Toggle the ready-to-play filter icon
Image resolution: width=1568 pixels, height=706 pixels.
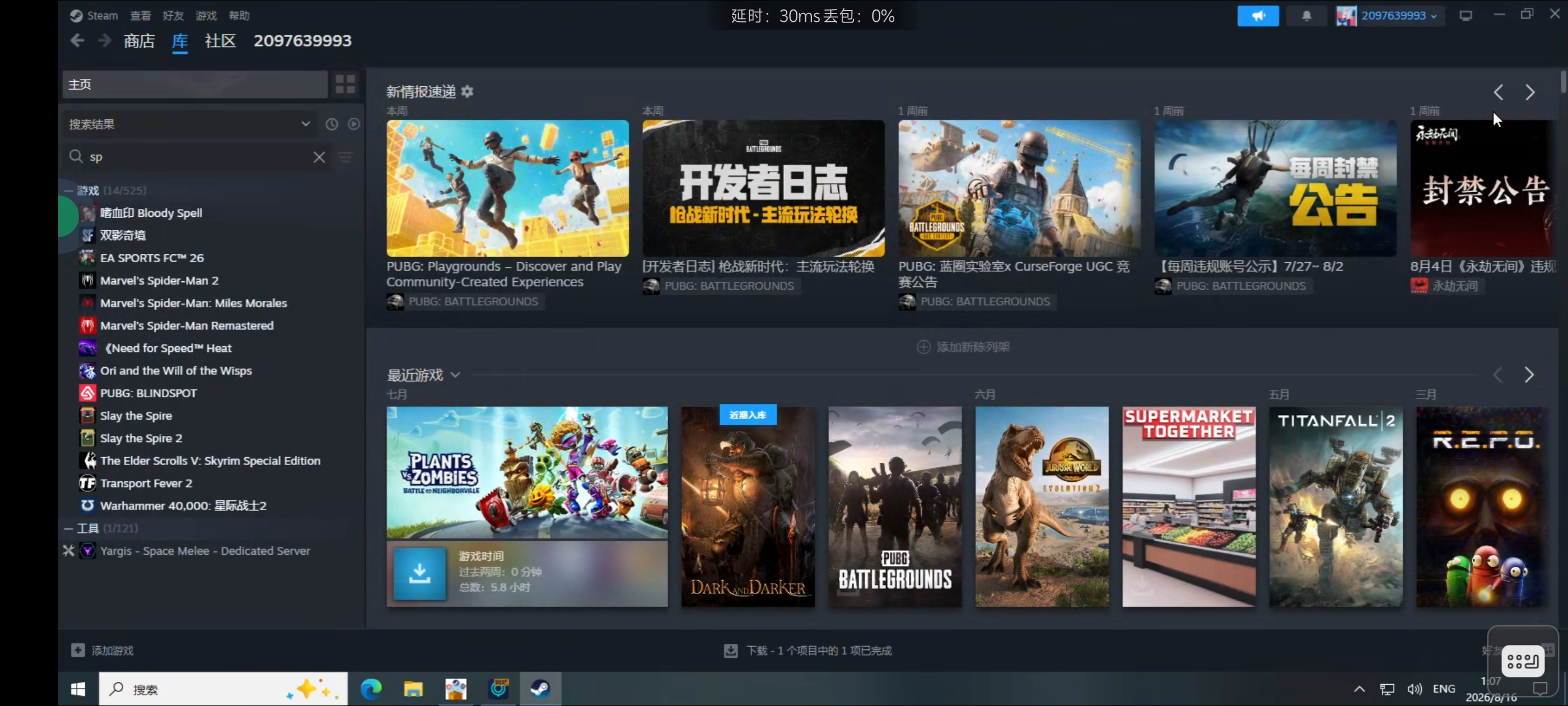click(354, 124)
